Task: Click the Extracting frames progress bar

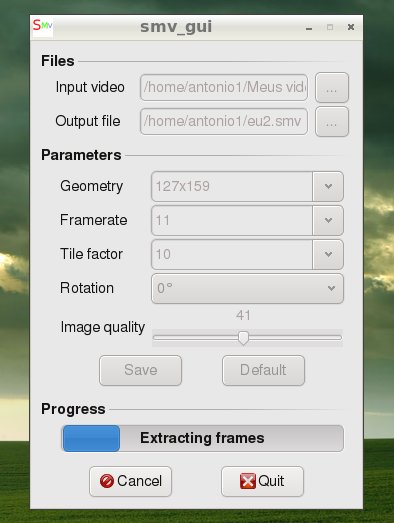Action: [203, 438]
